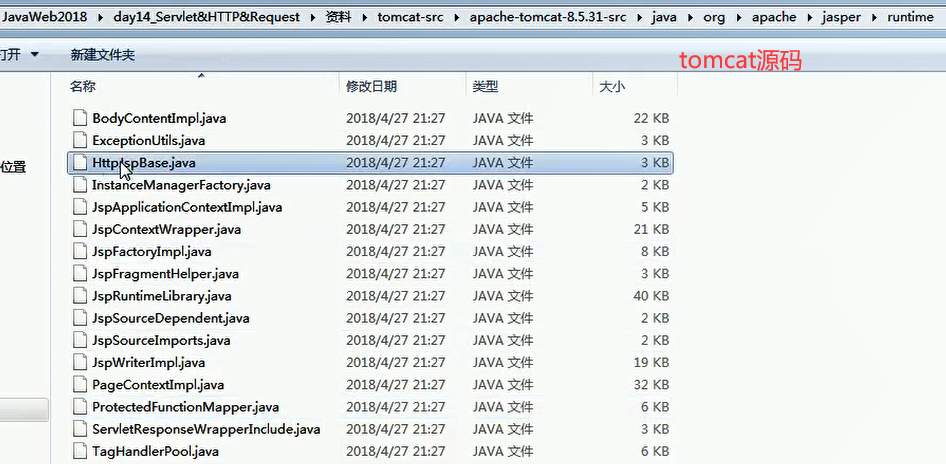Viewport: 946px width, 464px height.
Task: Expand breadcrumb arrow after apache-tomcat-8.5.31-src
Action: click(639, 17)
